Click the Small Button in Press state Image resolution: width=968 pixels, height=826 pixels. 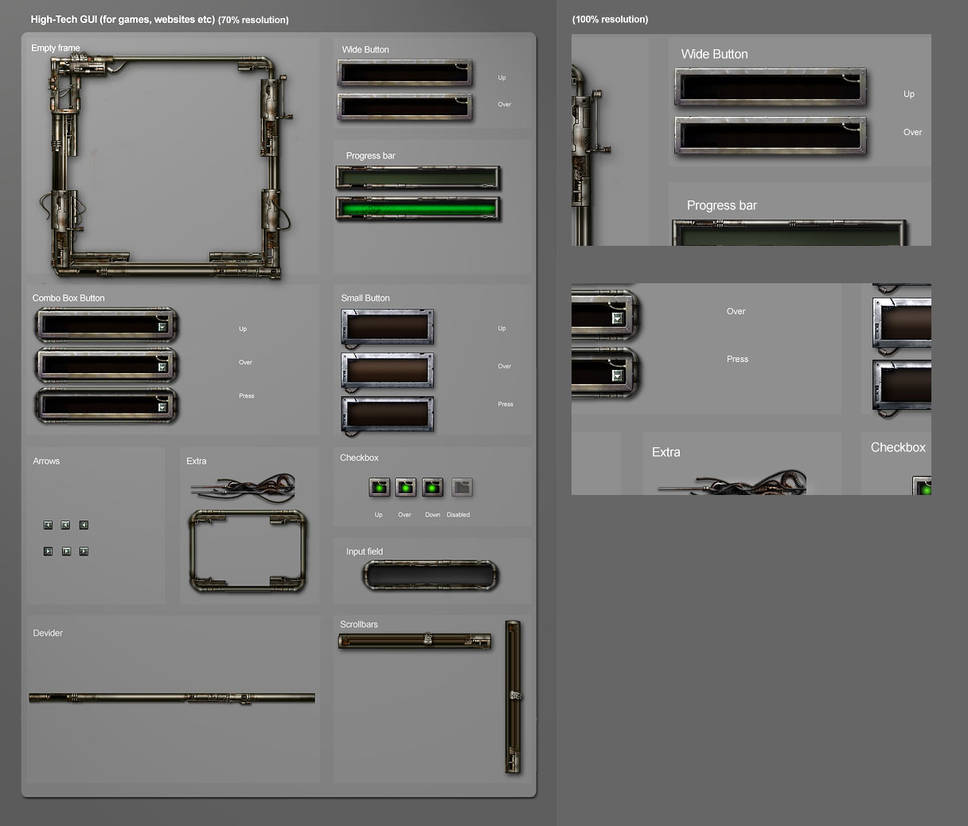click(x=388, y=414)
